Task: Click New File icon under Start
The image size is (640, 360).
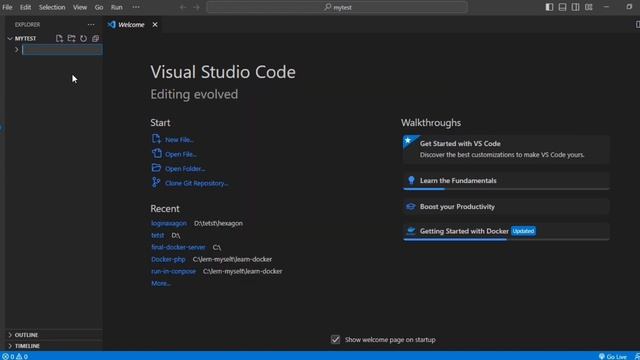Action: tap(156, 139)
